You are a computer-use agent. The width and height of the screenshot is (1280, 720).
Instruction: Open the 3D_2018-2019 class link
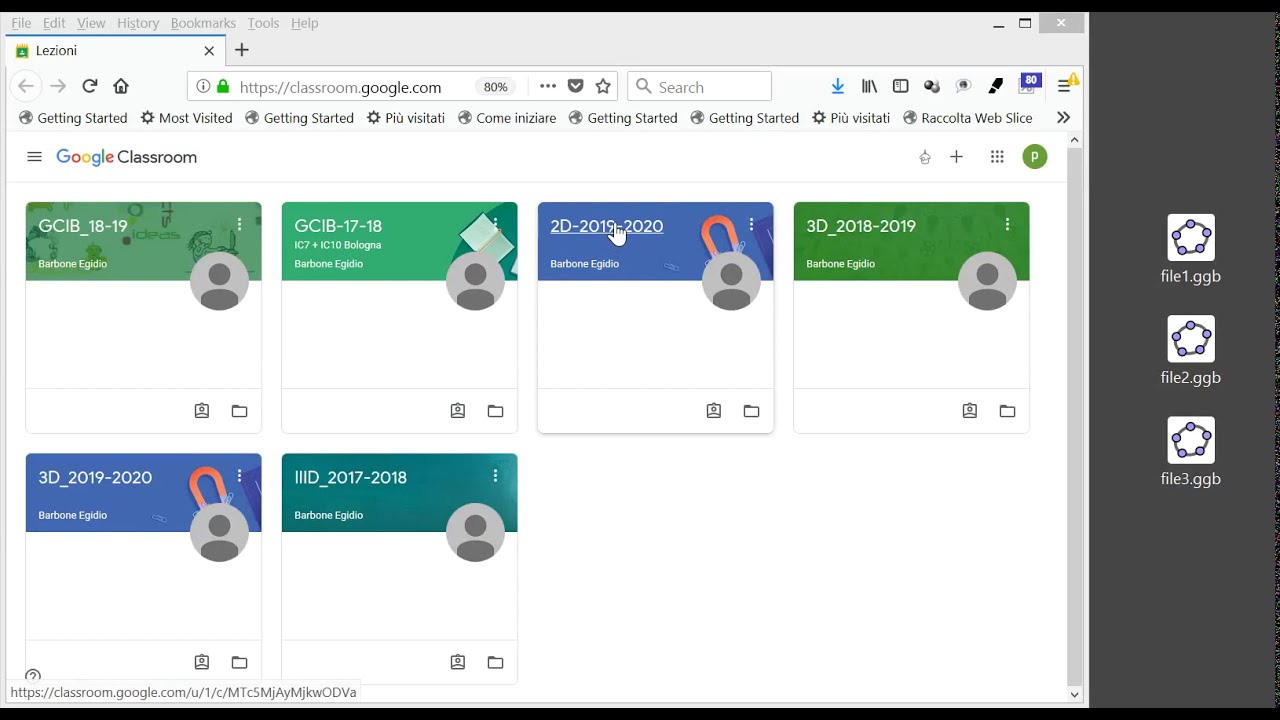point(861,226)
